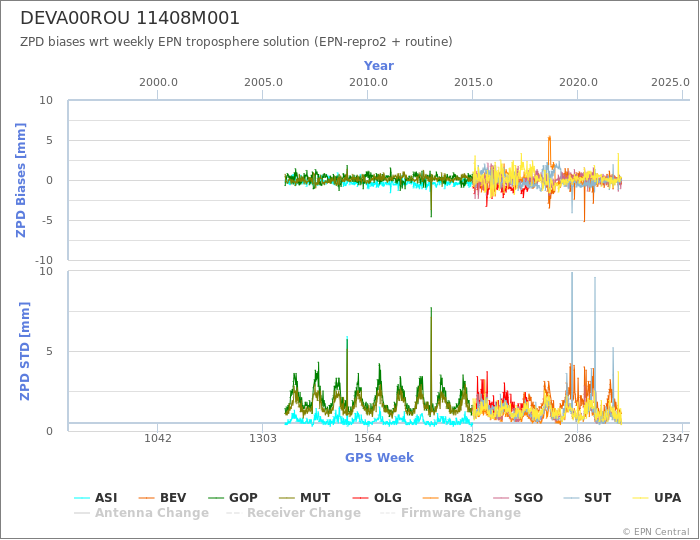Click the ZPD Biases [mm] axis label
This screenshot has height=540, width=700.
[21, 180]
